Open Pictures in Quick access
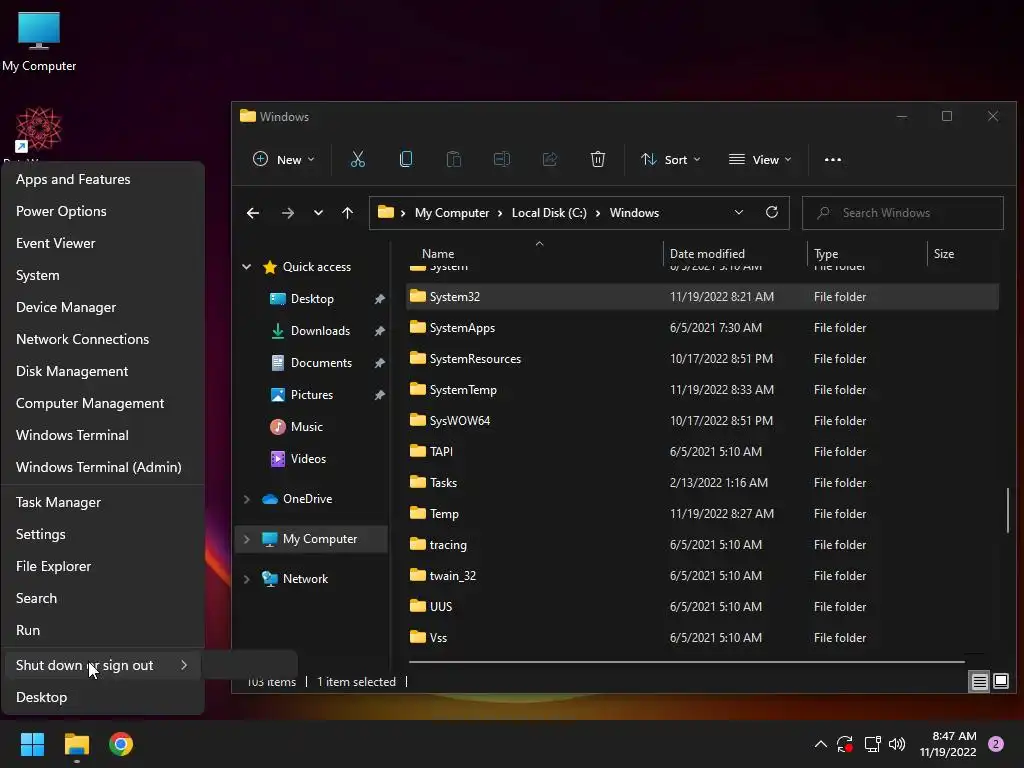 [302, 395]
